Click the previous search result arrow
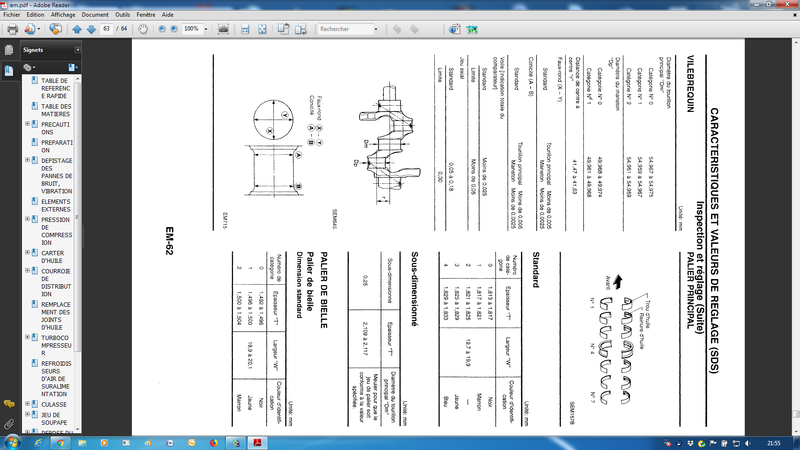 (397, 29)
